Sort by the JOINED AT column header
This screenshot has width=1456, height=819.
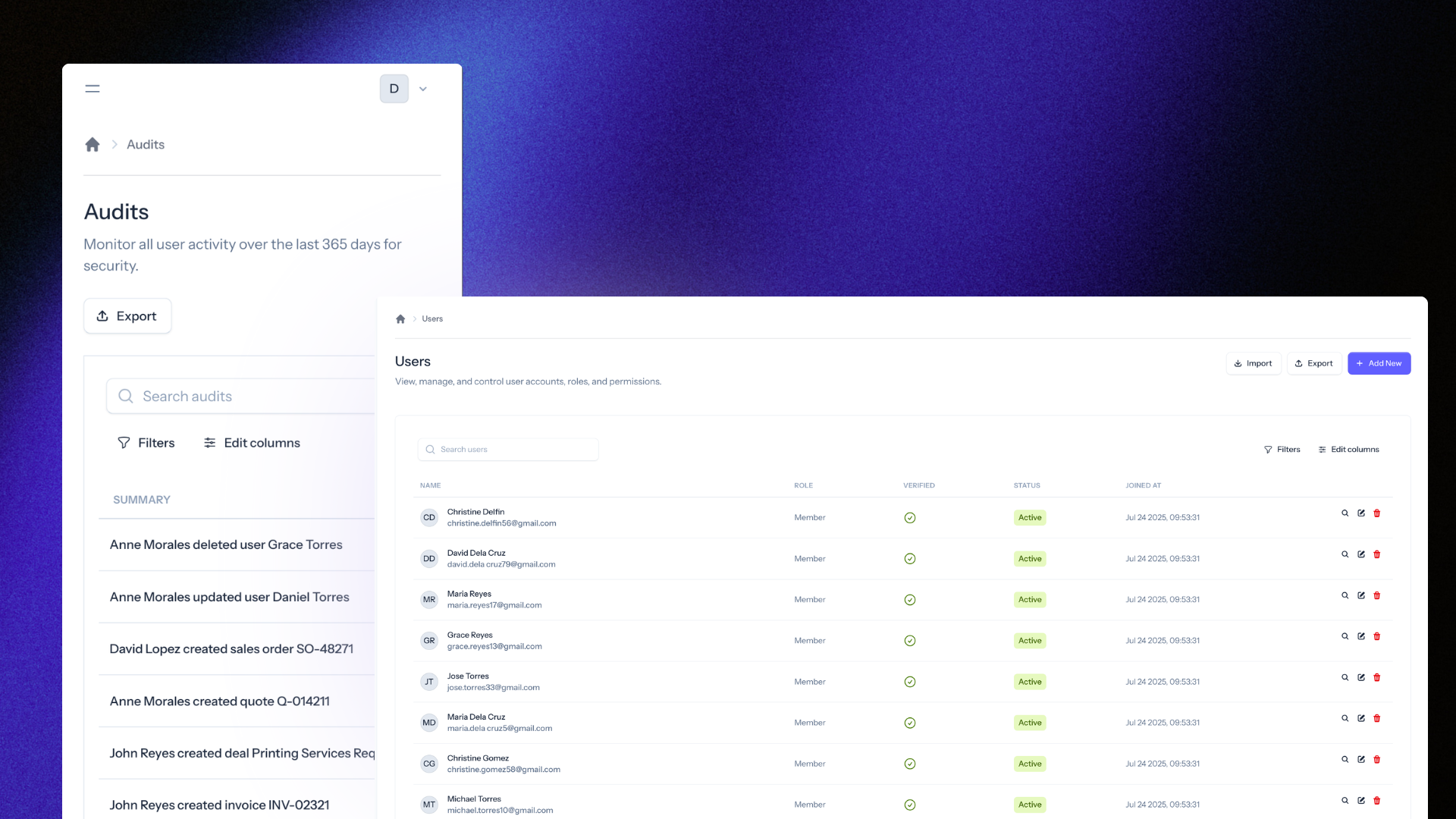coord(1143,485)
